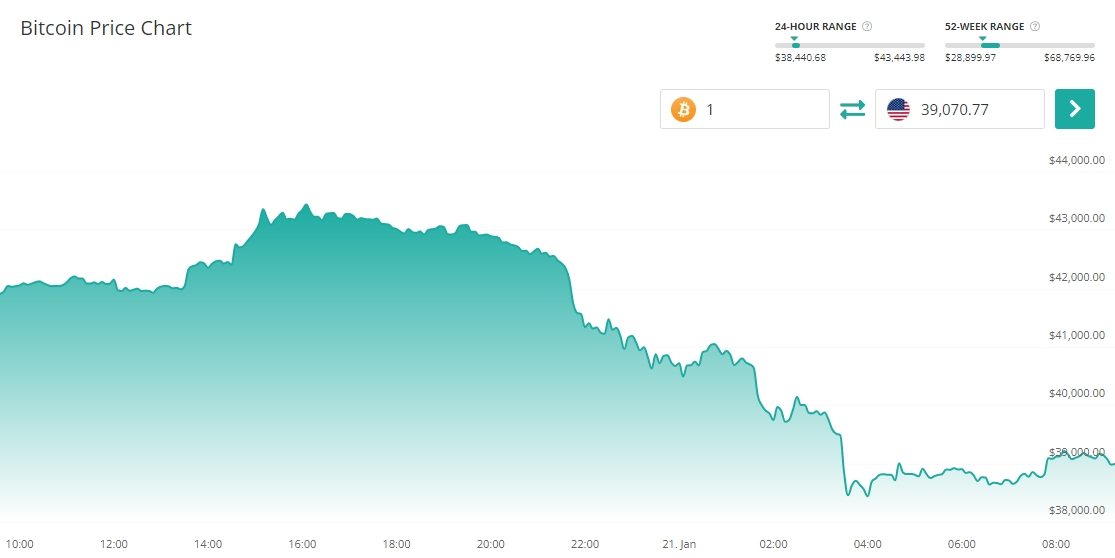Select the 16:00 time axis label
The height and width of the screenshot is (558, 1115).
303,544
